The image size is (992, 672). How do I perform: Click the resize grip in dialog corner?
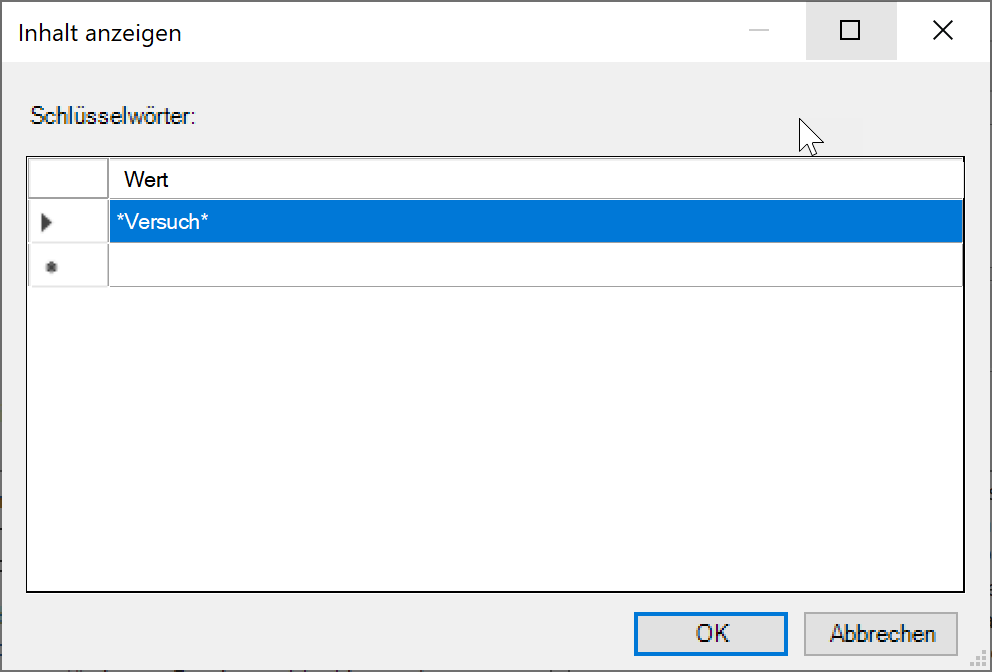point(980,660)
